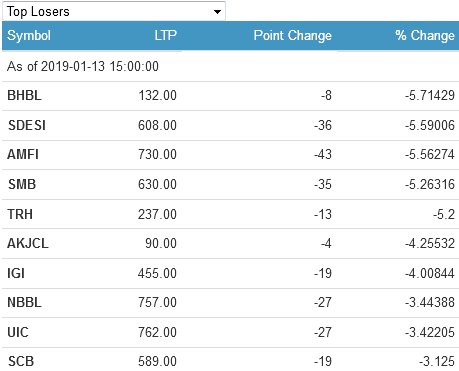This screenshot has width=459, height=371.
Task: Click the dropdown arrow beside Top Losers
Action: 217,12
